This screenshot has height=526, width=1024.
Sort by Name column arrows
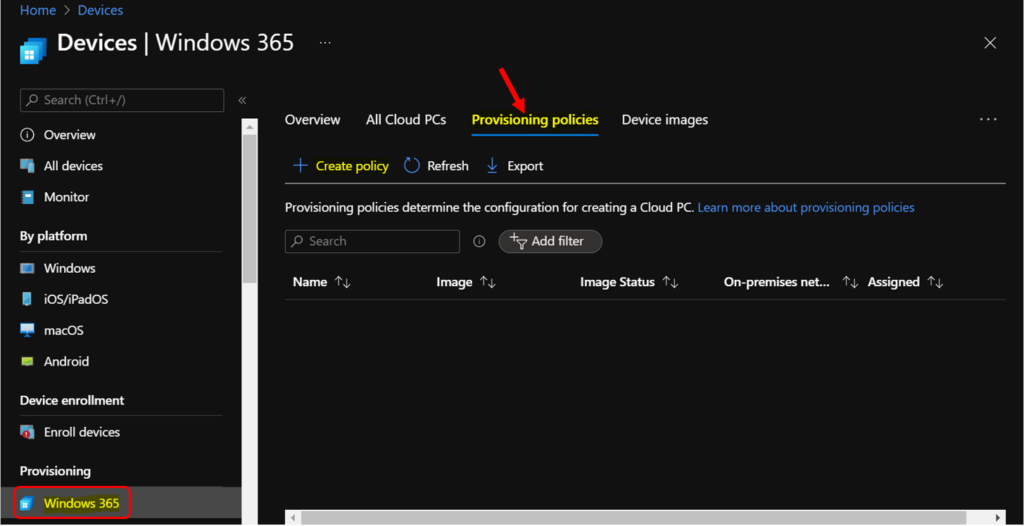click(343, 282)
